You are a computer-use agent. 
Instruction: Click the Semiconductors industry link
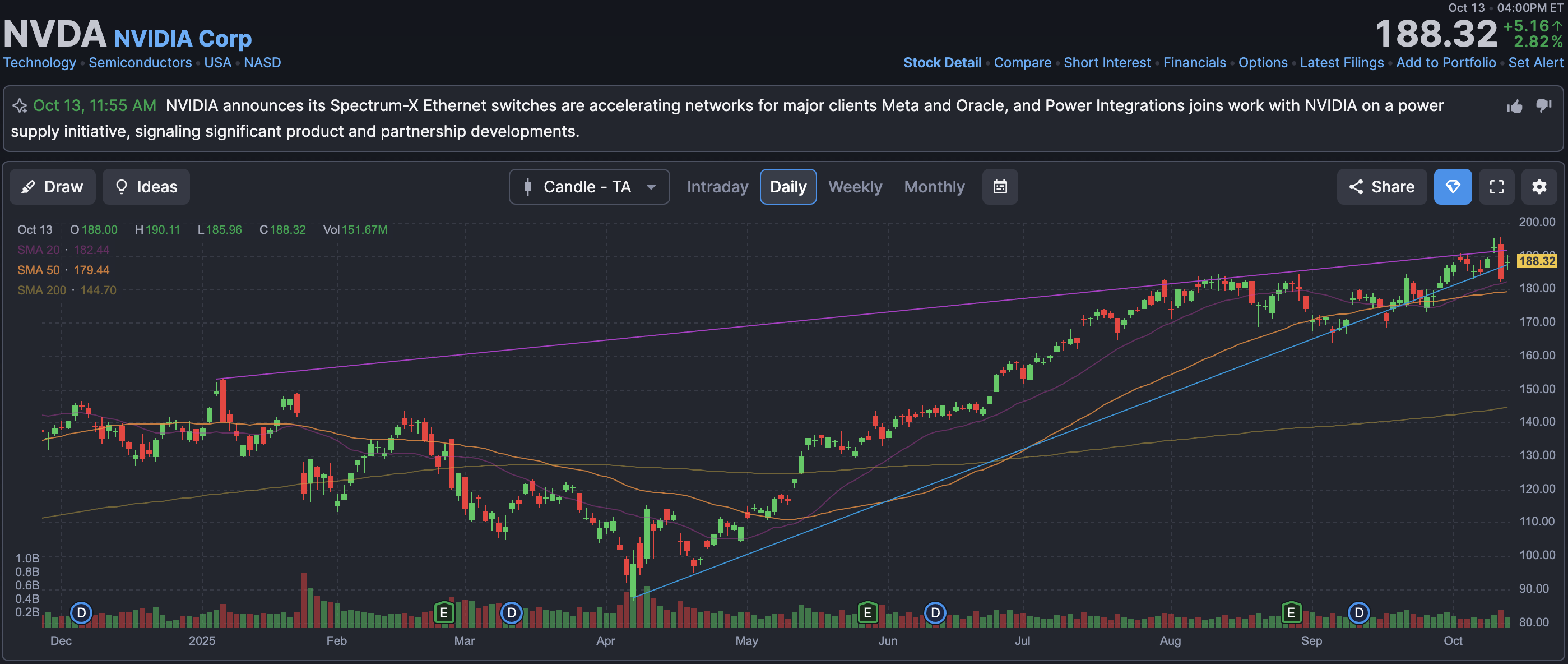pyautogui.click(x=140, y=63)
